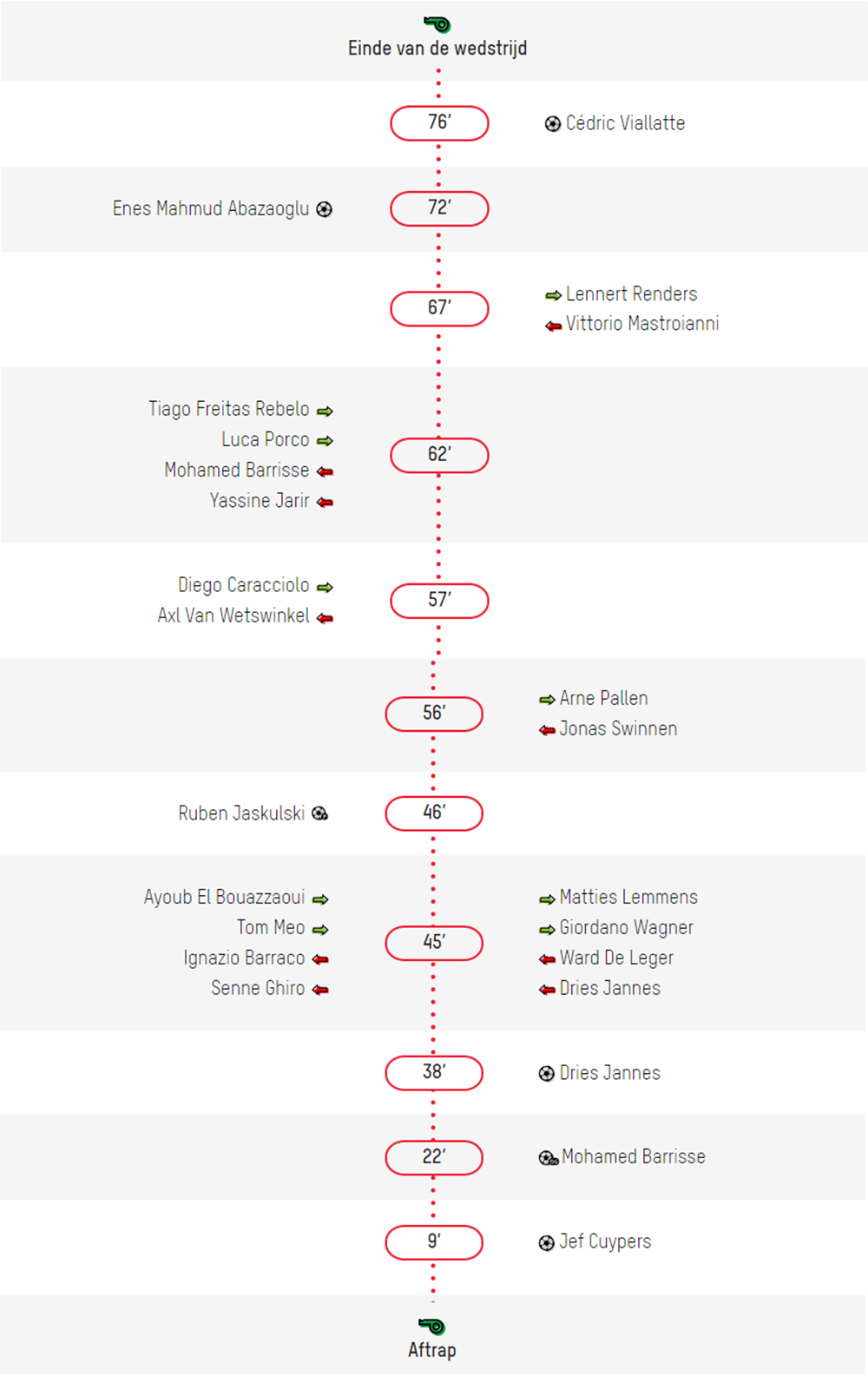Open player Ayoub El Bouazzaoui
The height and width of the screenshot is (1376, 868).
tap(225, 897)
